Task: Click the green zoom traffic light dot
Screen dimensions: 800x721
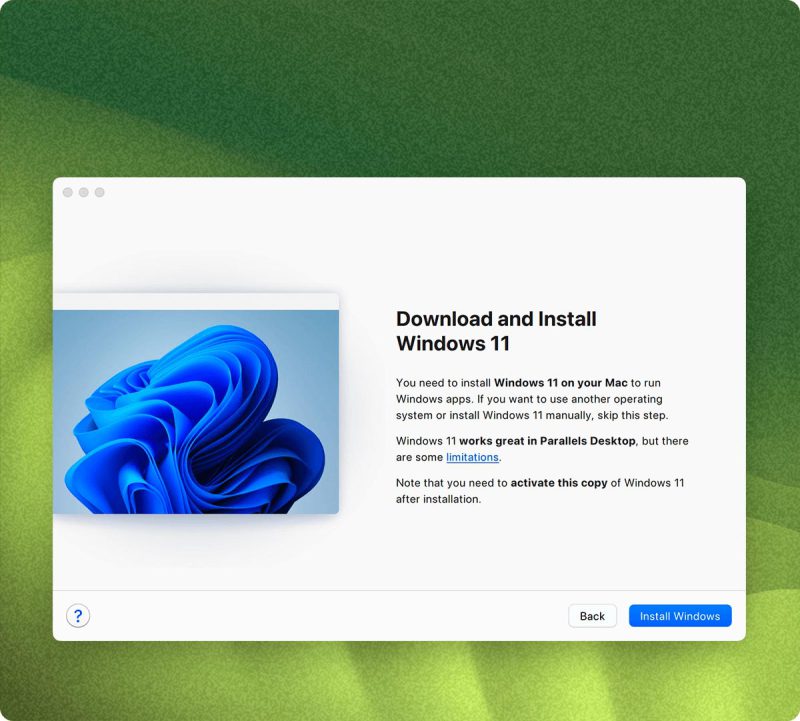Action: tap(99, 192)
